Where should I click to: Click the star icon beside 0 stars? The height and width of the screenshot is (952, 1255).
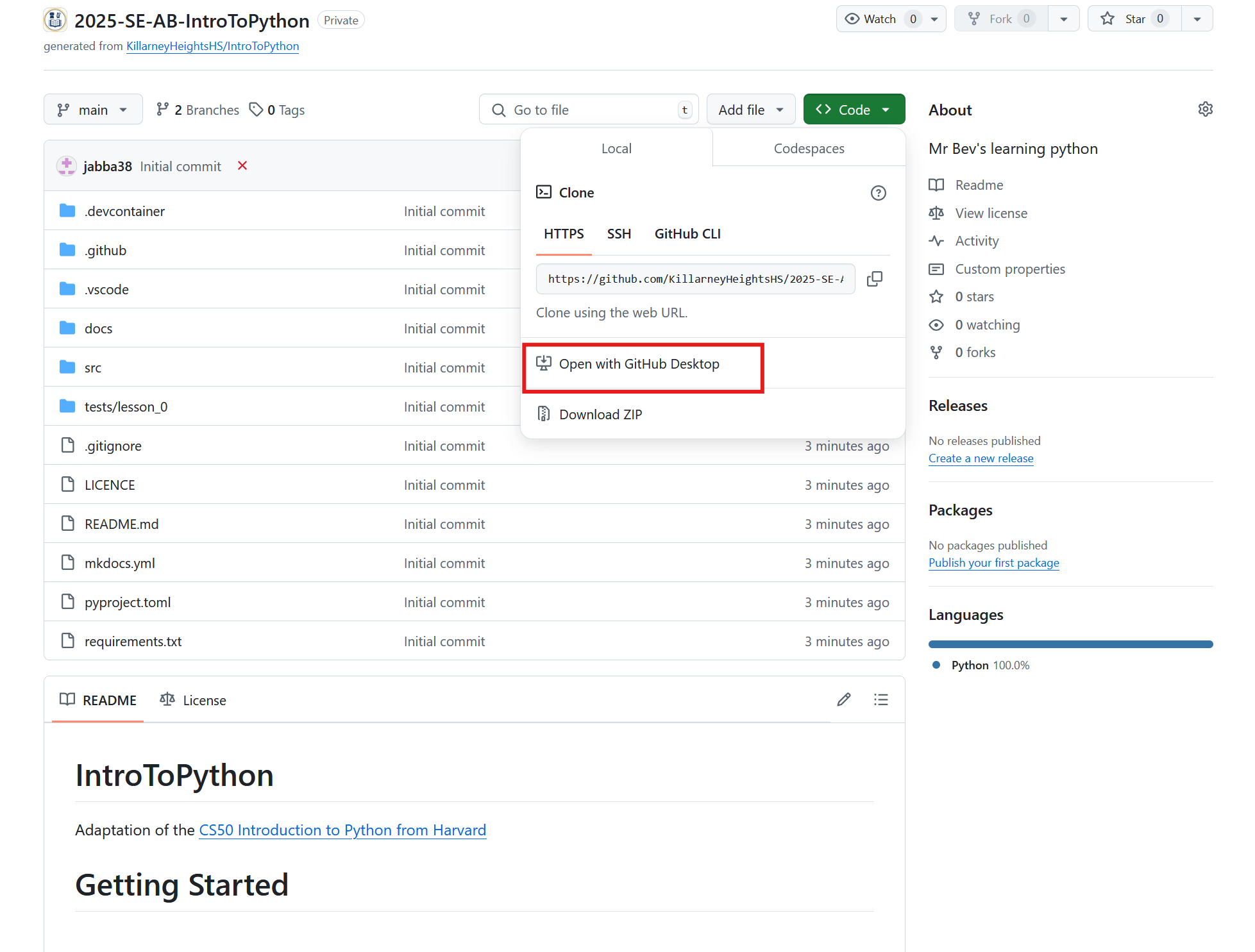click(936, 296)
